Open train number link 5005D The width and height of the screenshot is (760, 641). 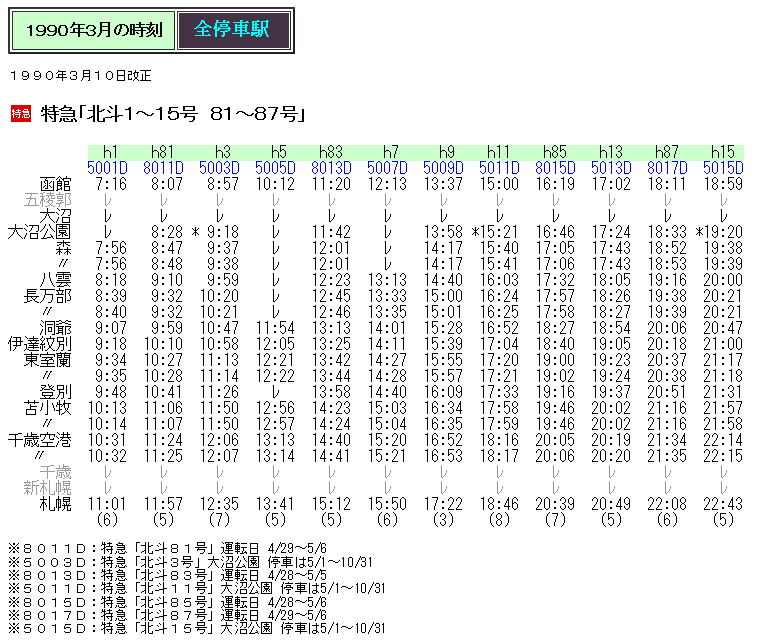[275, 168]
